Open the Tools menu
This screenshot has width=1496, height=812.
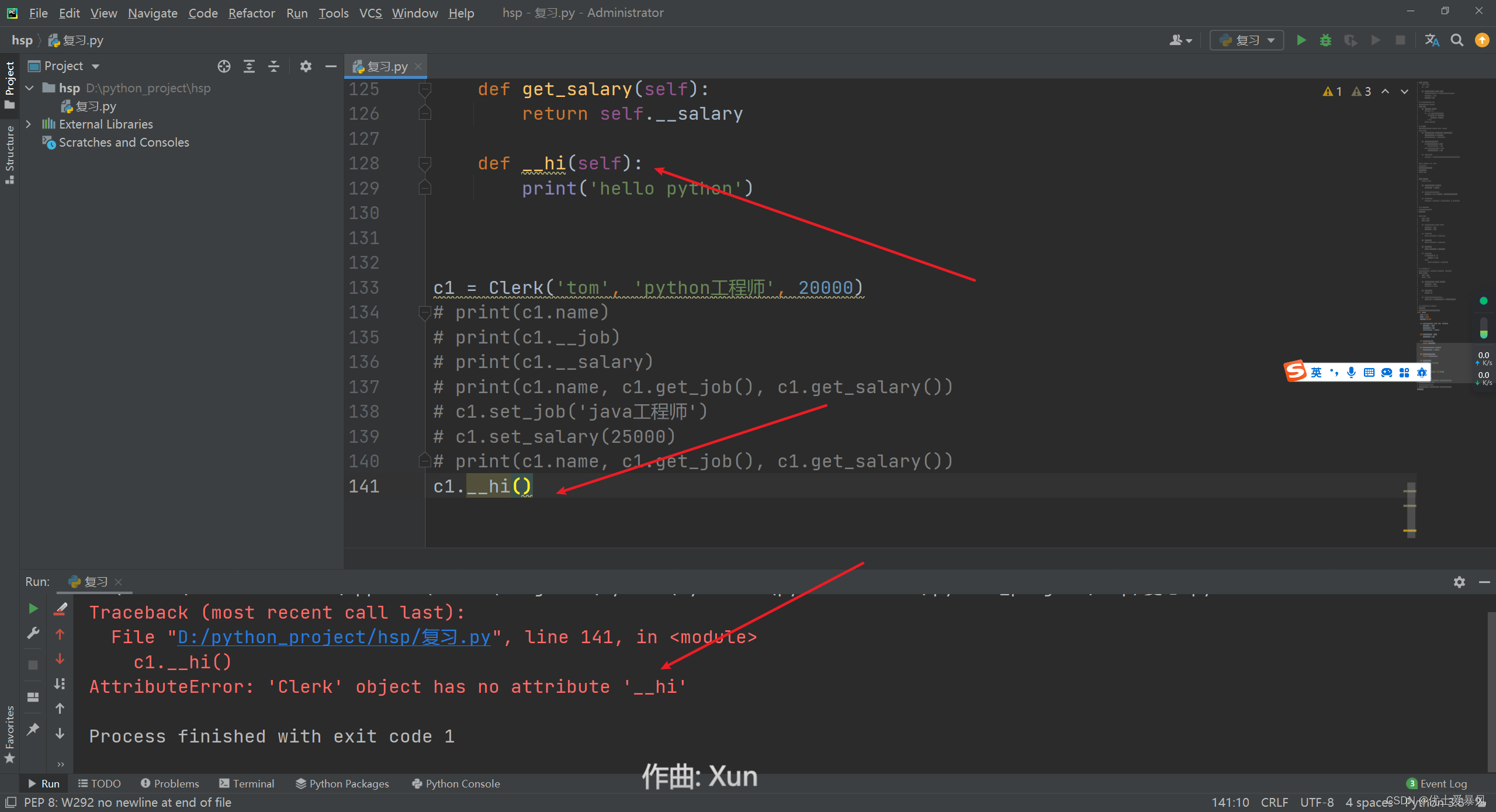[x=333, y=13]
